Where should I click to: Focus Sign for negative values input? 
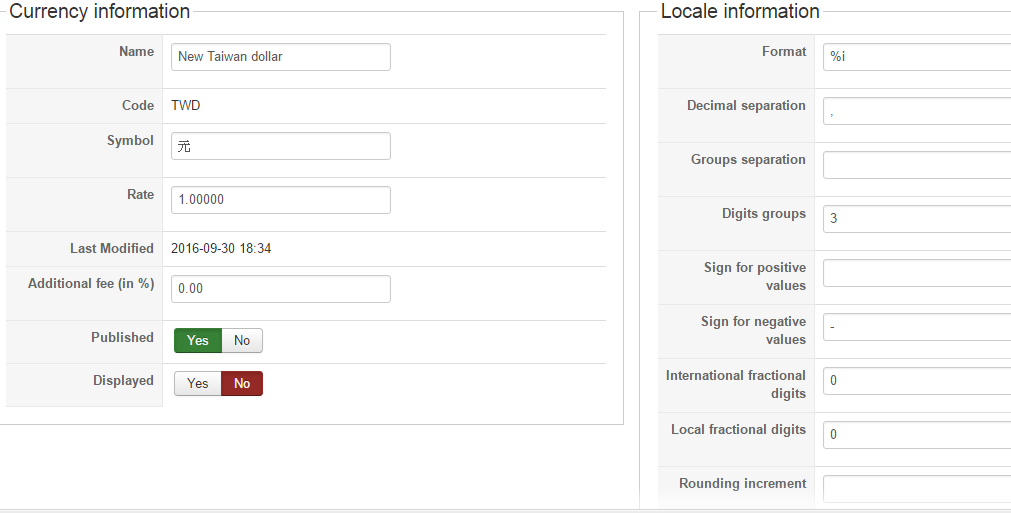(916, 327)
